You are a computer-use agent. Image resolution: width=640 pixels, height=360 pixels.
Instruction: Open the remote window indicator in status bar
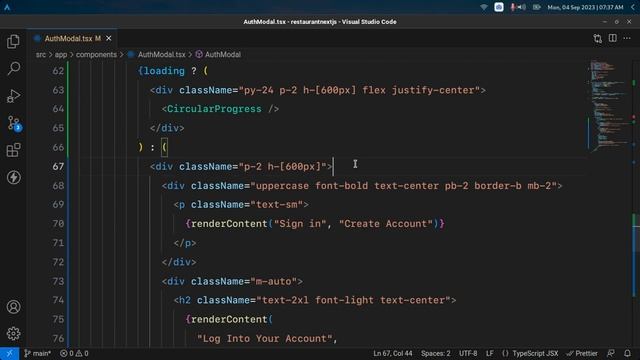[9, 353]
